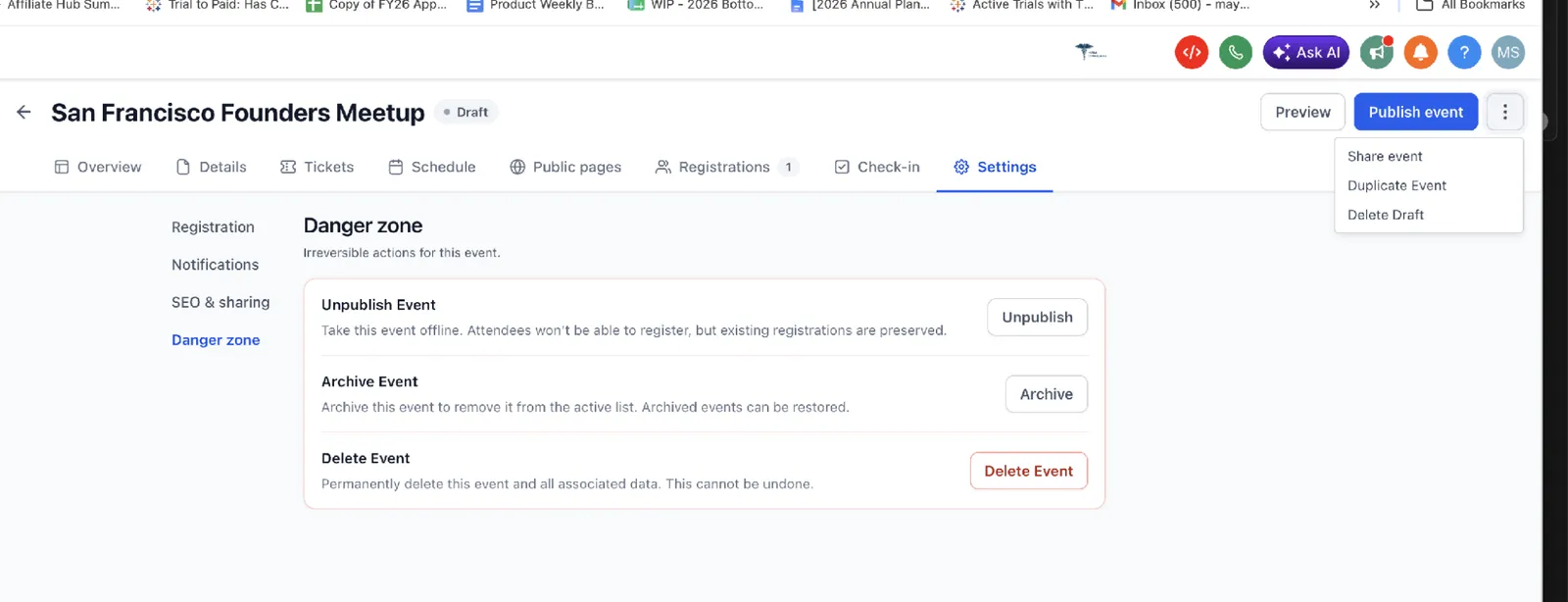
Task: Open the Public pages tab
Action: click(565, 167)
